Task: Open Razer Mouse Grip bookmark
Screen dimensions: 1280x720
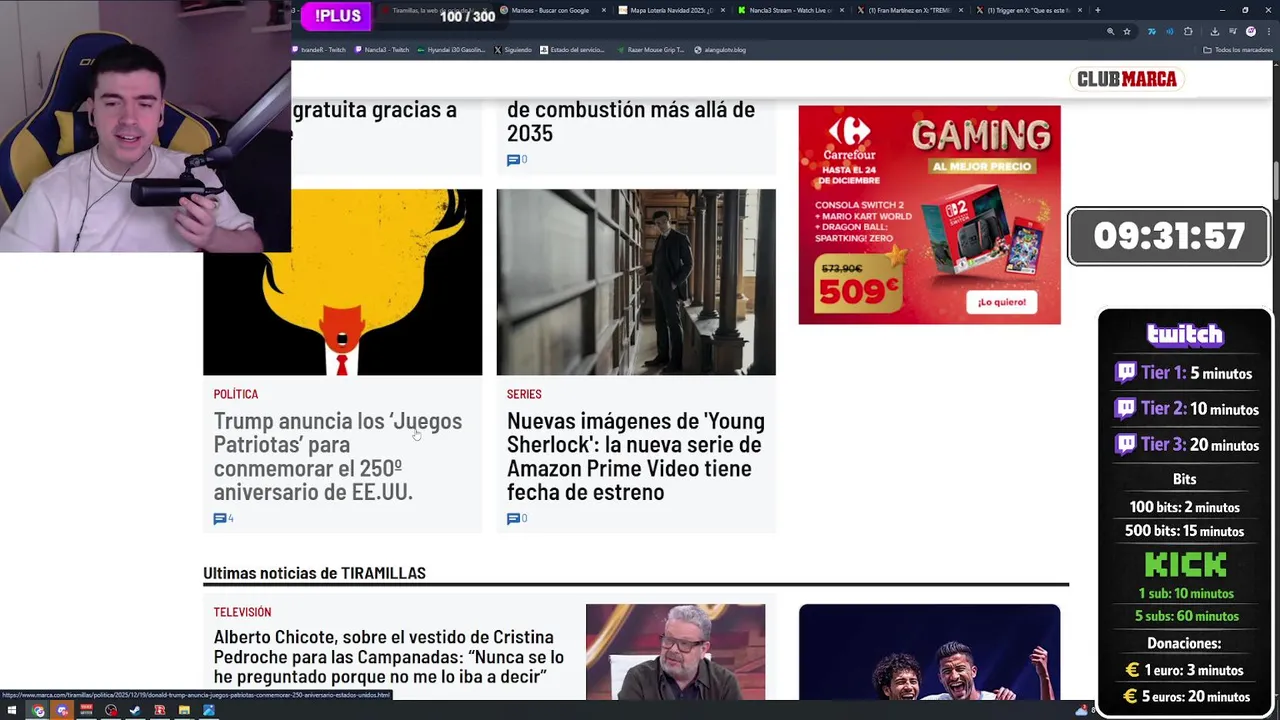Action: [x=650, y=49]
